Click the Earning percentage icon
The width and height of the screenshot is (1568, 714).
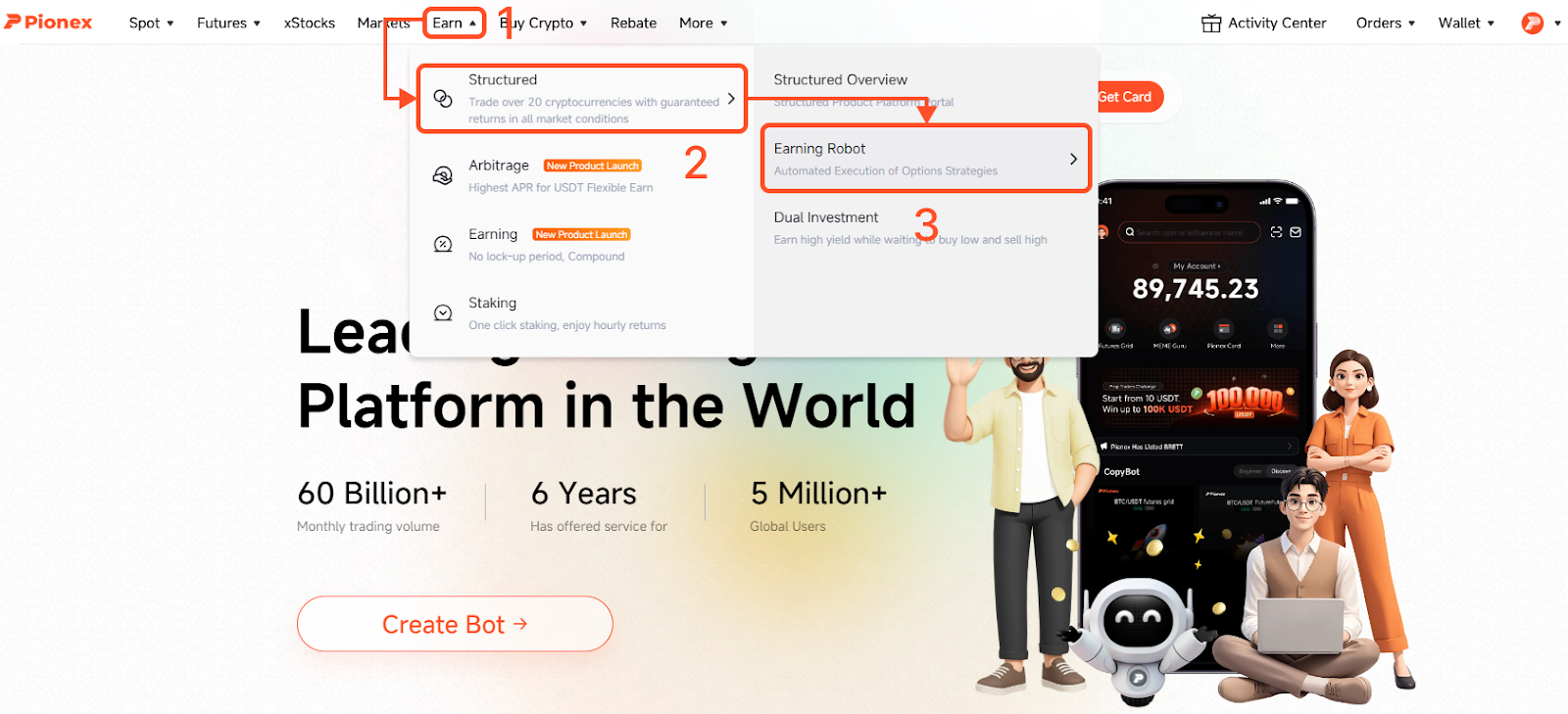click(443, 244)
